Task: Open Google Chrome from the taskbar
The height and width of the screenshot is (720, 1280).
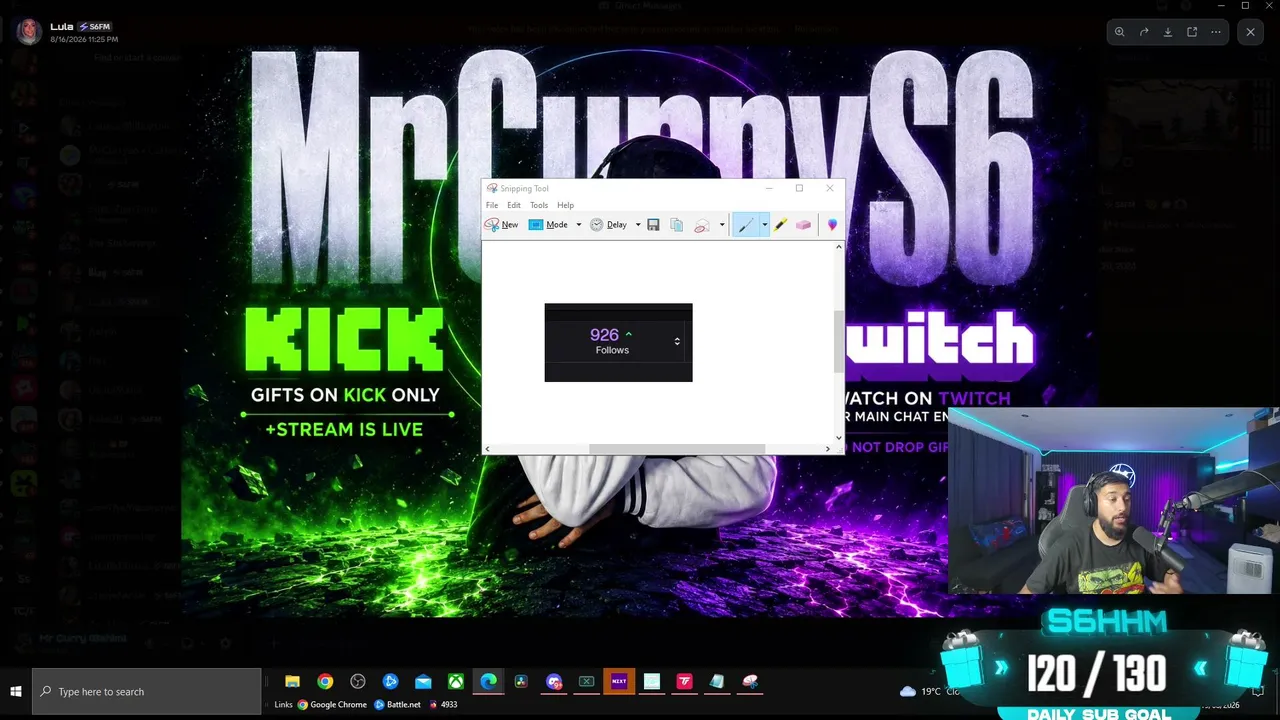Action: pos(325,682)
